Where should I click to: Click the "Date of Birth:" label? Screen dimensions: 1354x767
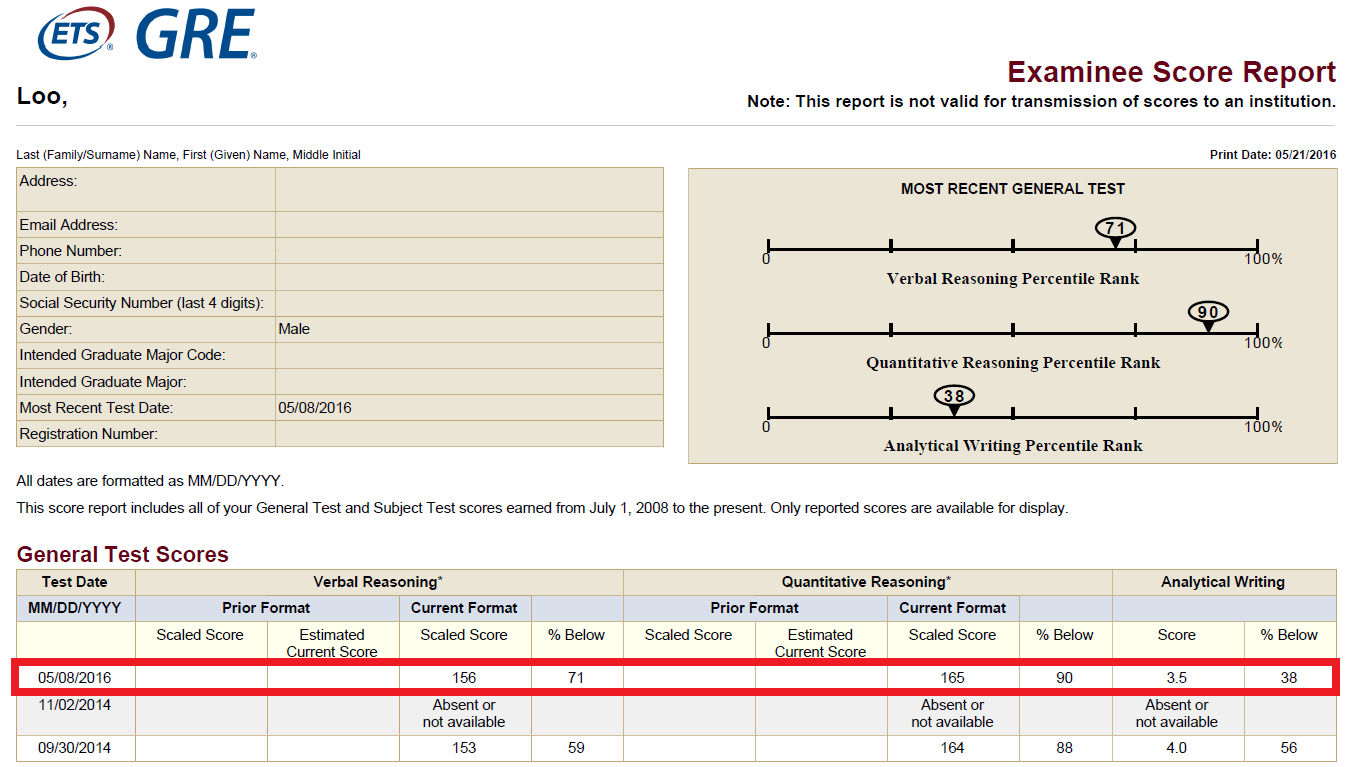coord(62,277)
